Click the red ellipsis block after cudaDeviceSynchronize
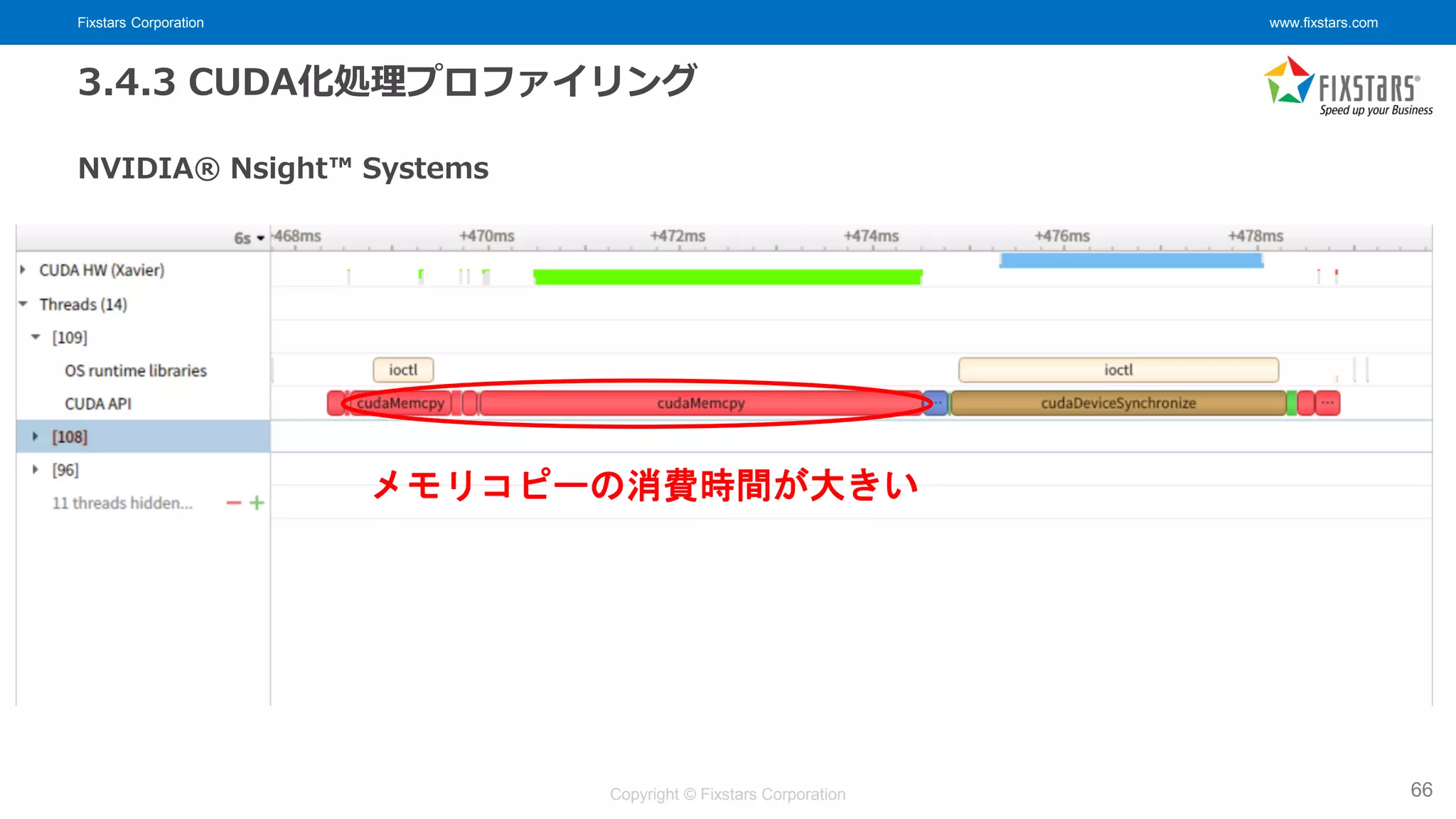 [1327, 403]
